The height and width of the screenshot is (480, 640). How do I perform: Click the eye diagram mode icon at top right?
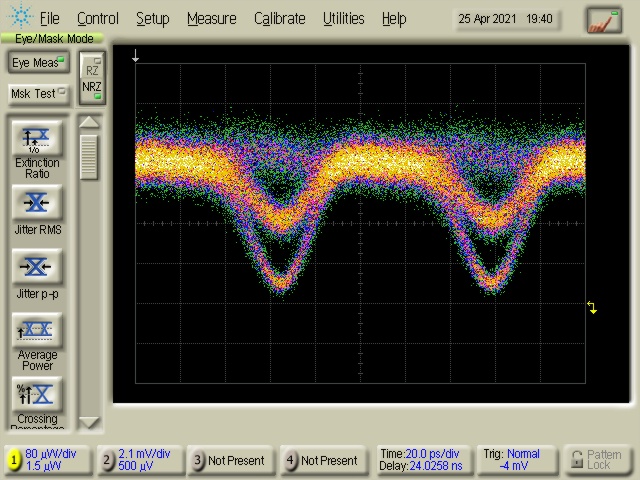tap(603, 19)
